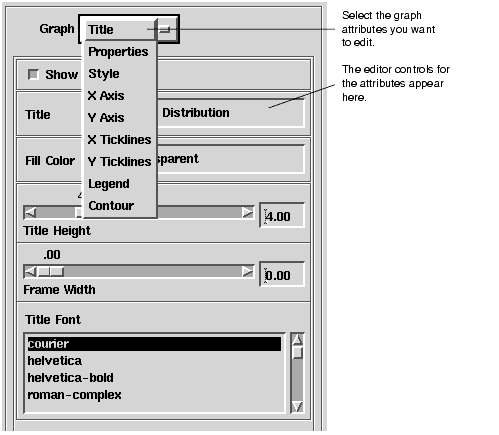
Task: Click the Title Height slider right arrow
Action: tap(248, 212)
